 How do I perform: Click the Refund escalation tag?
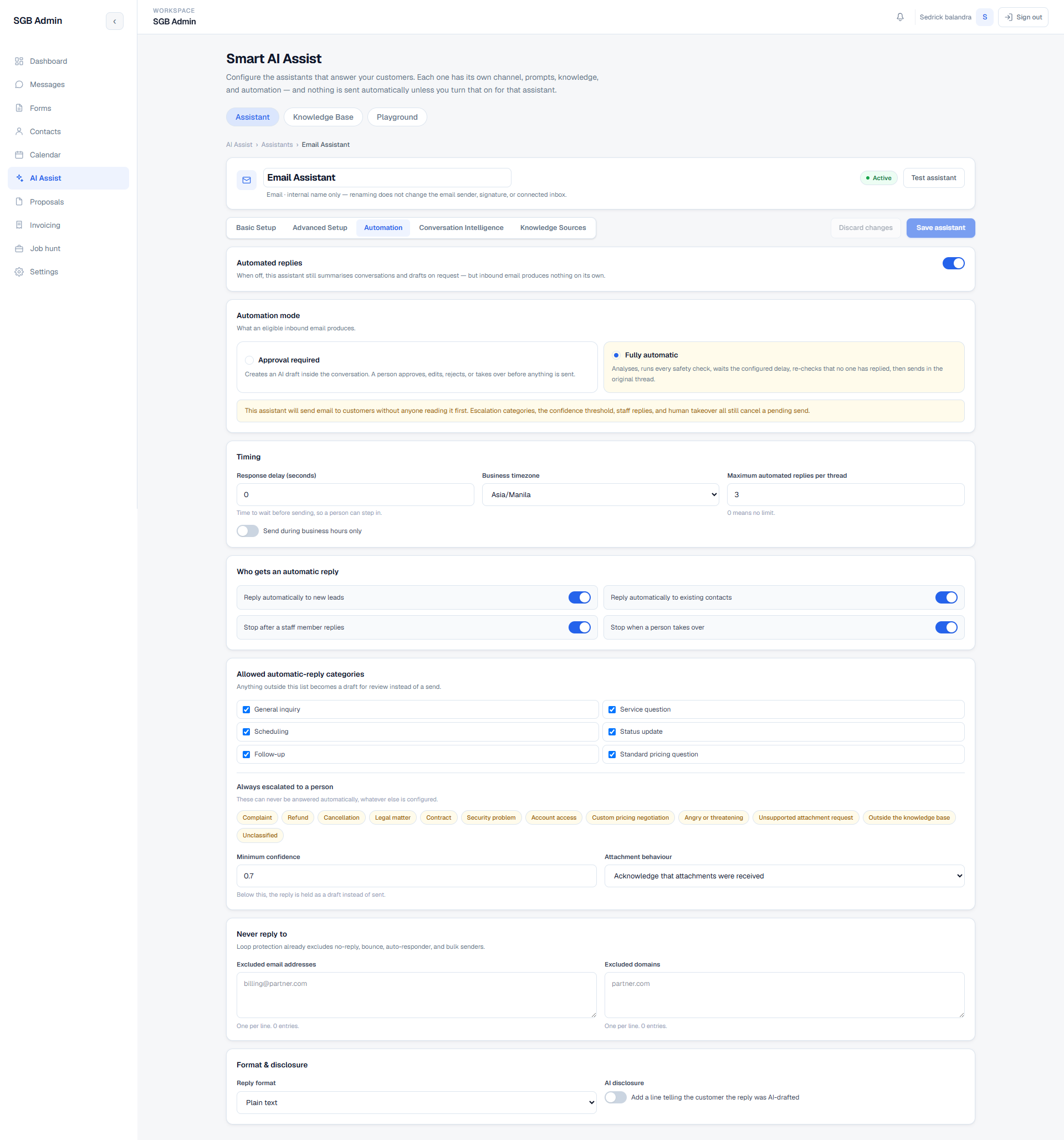[298, 817]
